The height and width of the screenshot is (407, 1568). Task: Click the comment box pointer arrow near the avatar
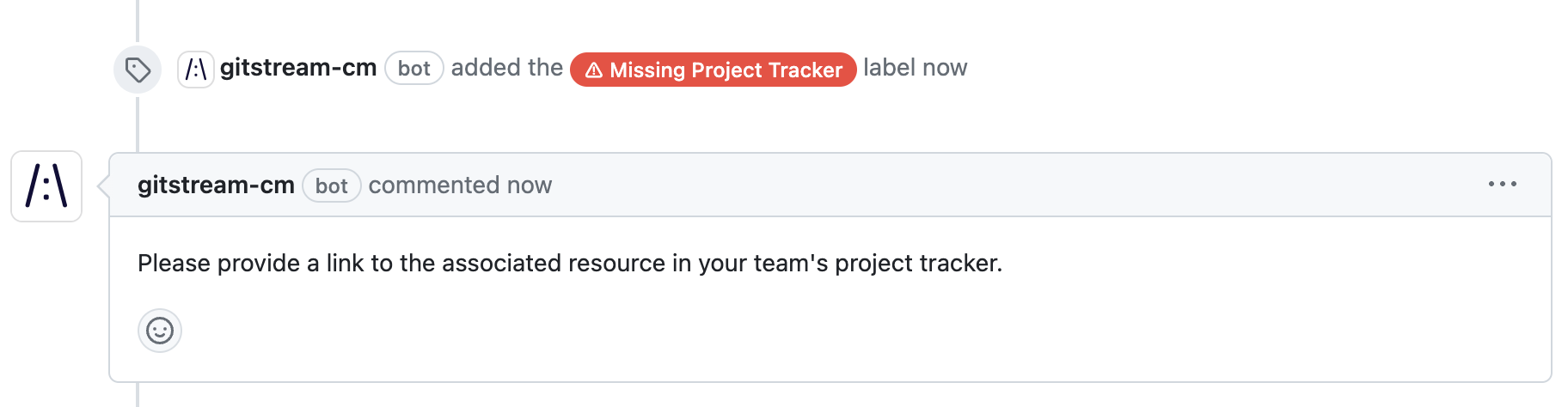[x=104, y=185]
